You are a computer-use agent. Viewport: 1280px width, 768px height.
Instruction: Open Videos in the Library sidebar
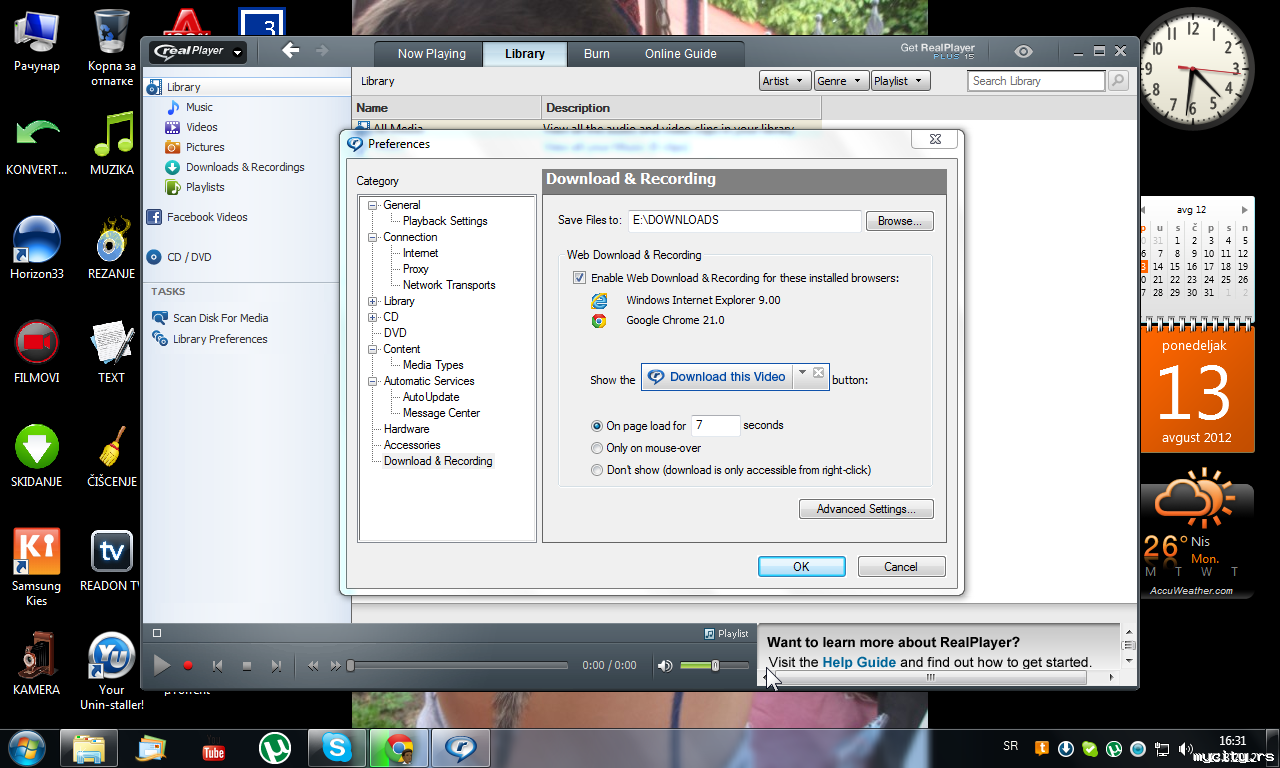pos(201,127)
